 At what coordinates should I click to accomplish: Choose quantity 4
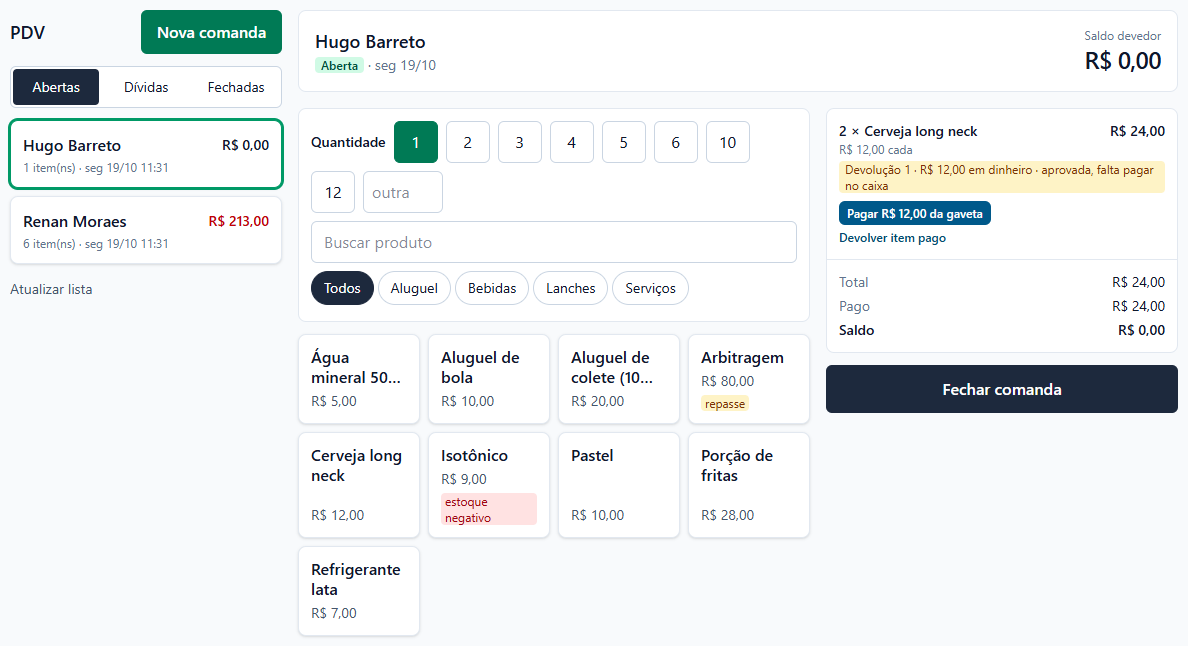click(x=572, y=142)
